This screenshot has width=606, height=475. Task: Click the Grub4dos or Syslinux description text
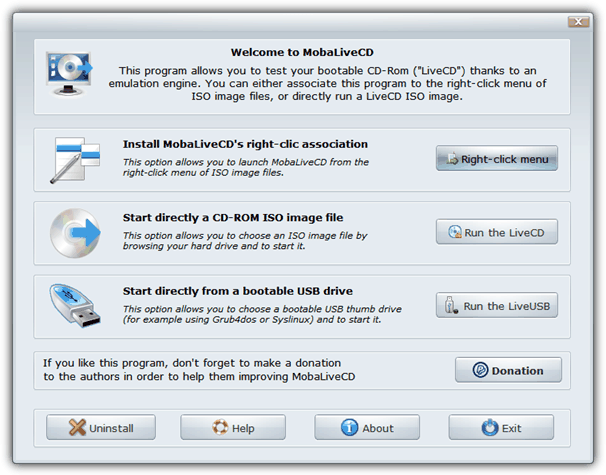[262, 314]
